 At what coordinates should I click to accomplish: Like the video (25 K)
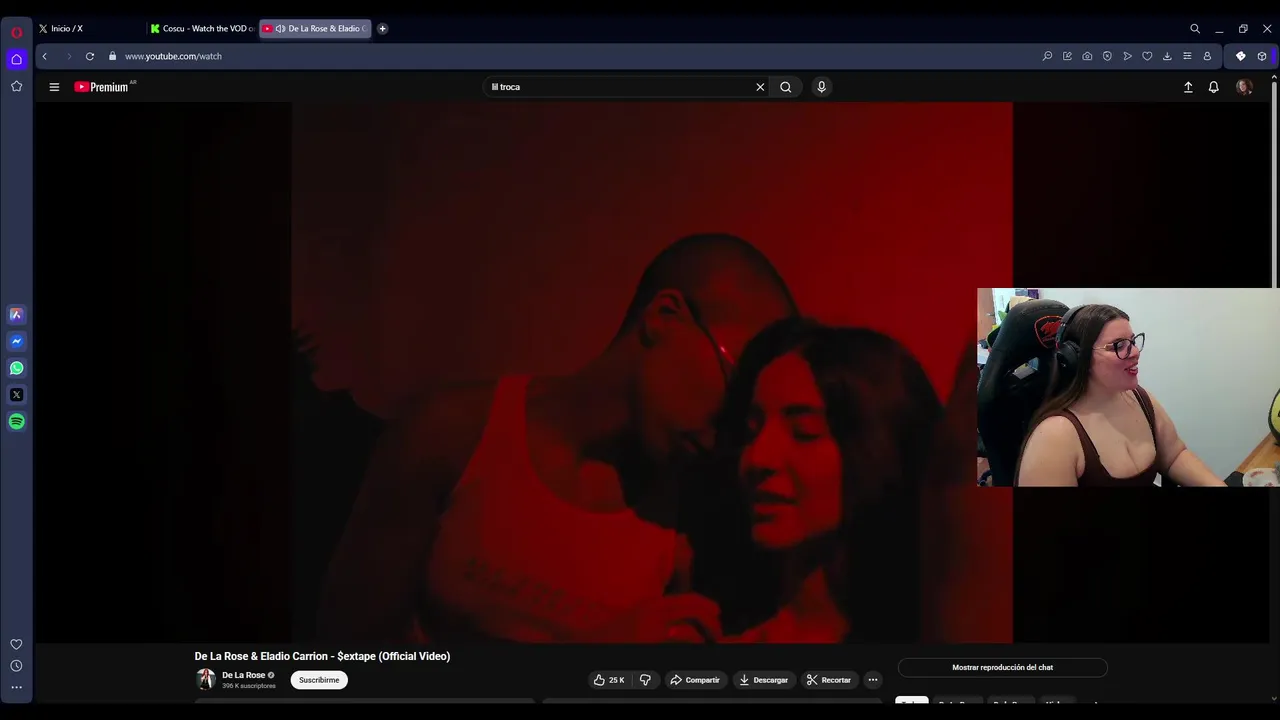[x=609, y=680]
